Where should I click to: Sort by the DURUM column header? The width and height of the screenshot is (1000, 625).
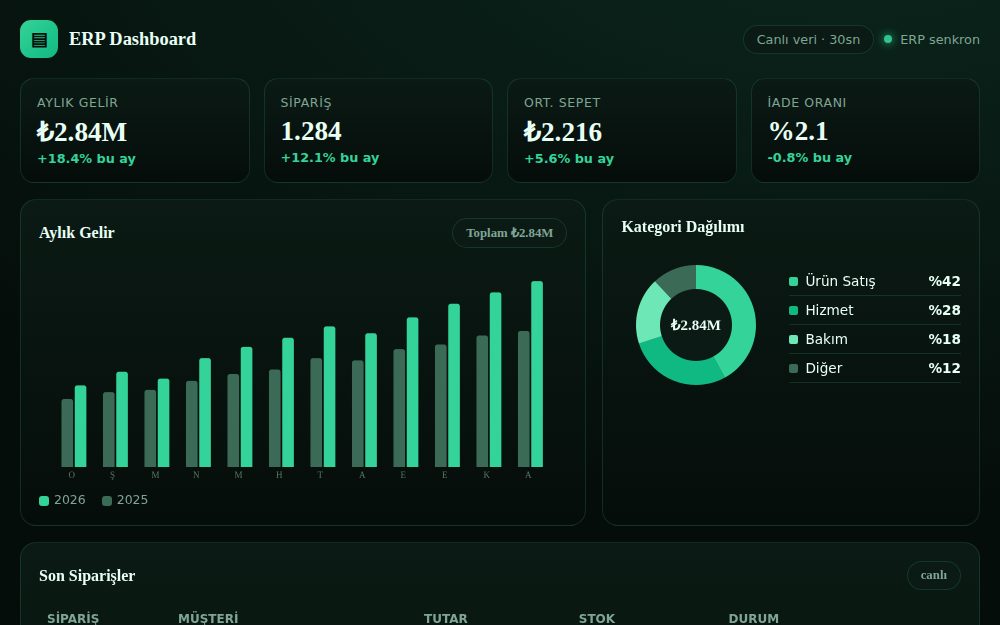753,618
